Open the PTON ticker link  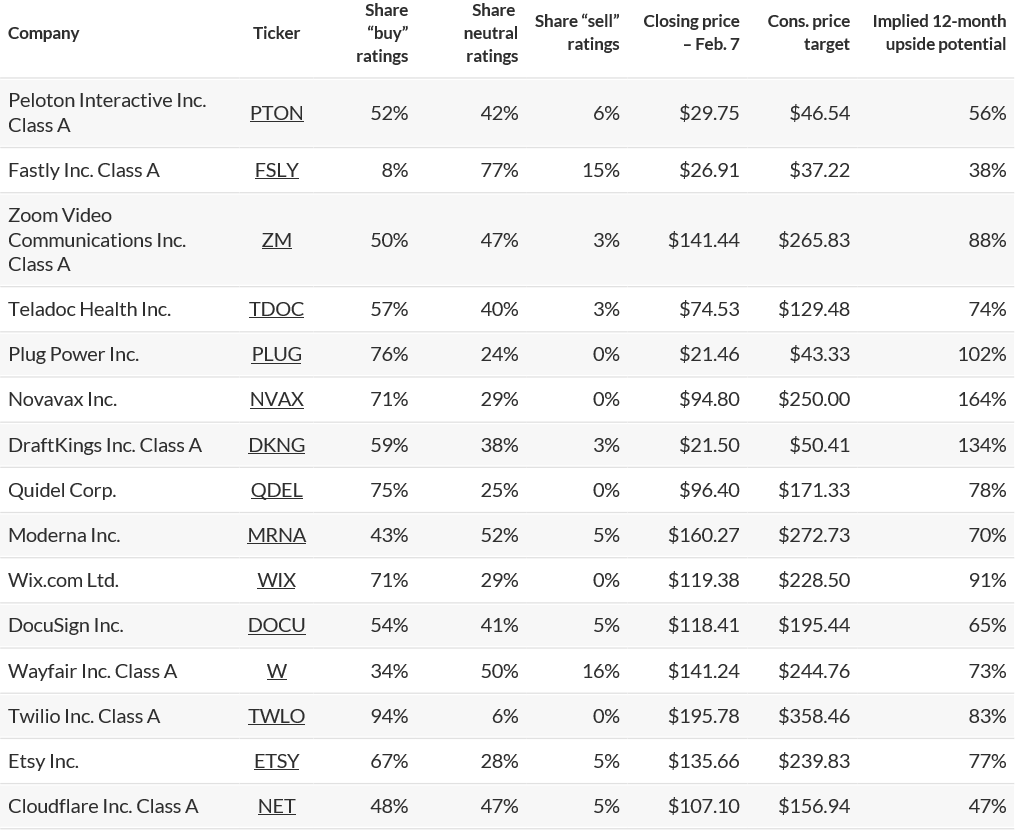[276, 113]
